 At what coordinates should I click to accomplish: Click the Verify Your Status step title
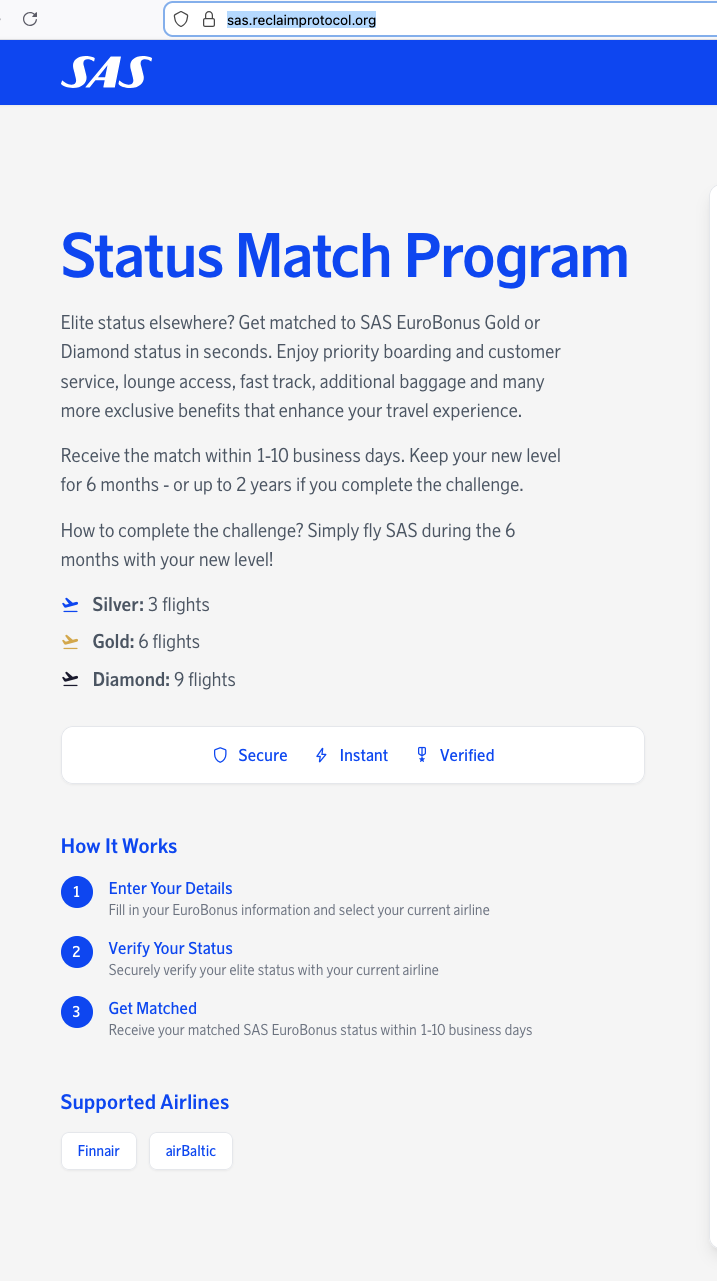170,948
